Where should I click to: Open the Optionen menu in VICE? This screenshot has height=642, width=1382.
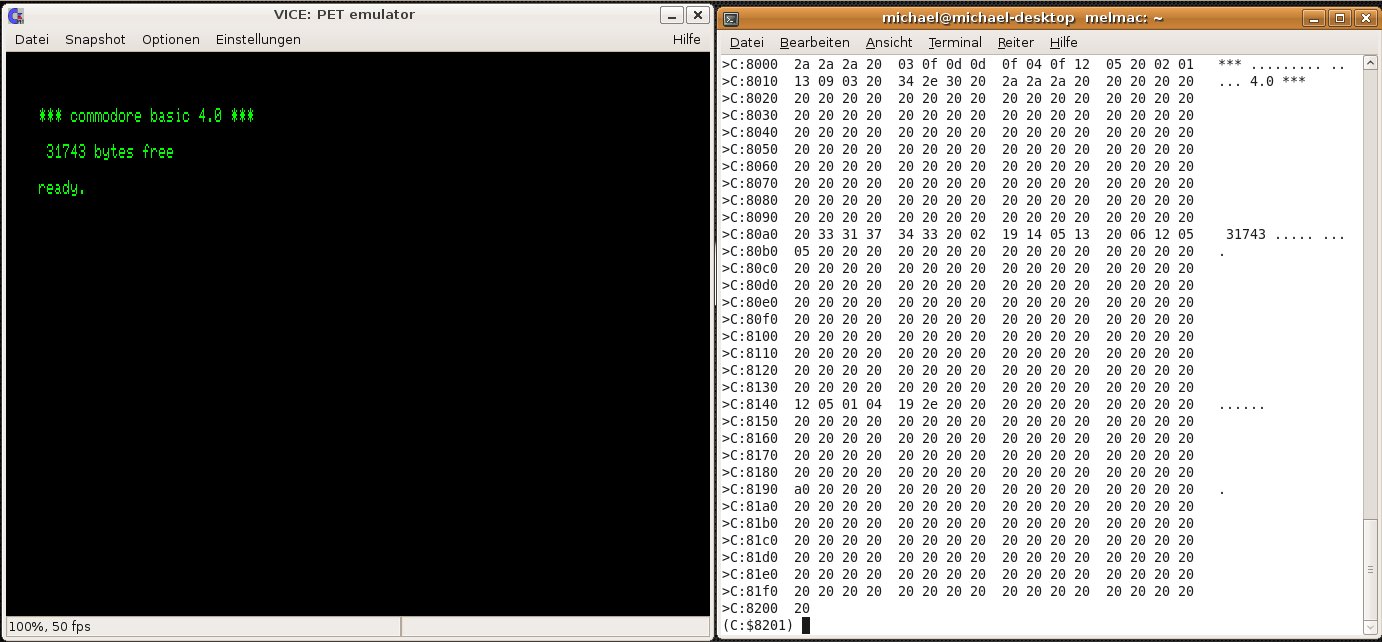point(171,40)
